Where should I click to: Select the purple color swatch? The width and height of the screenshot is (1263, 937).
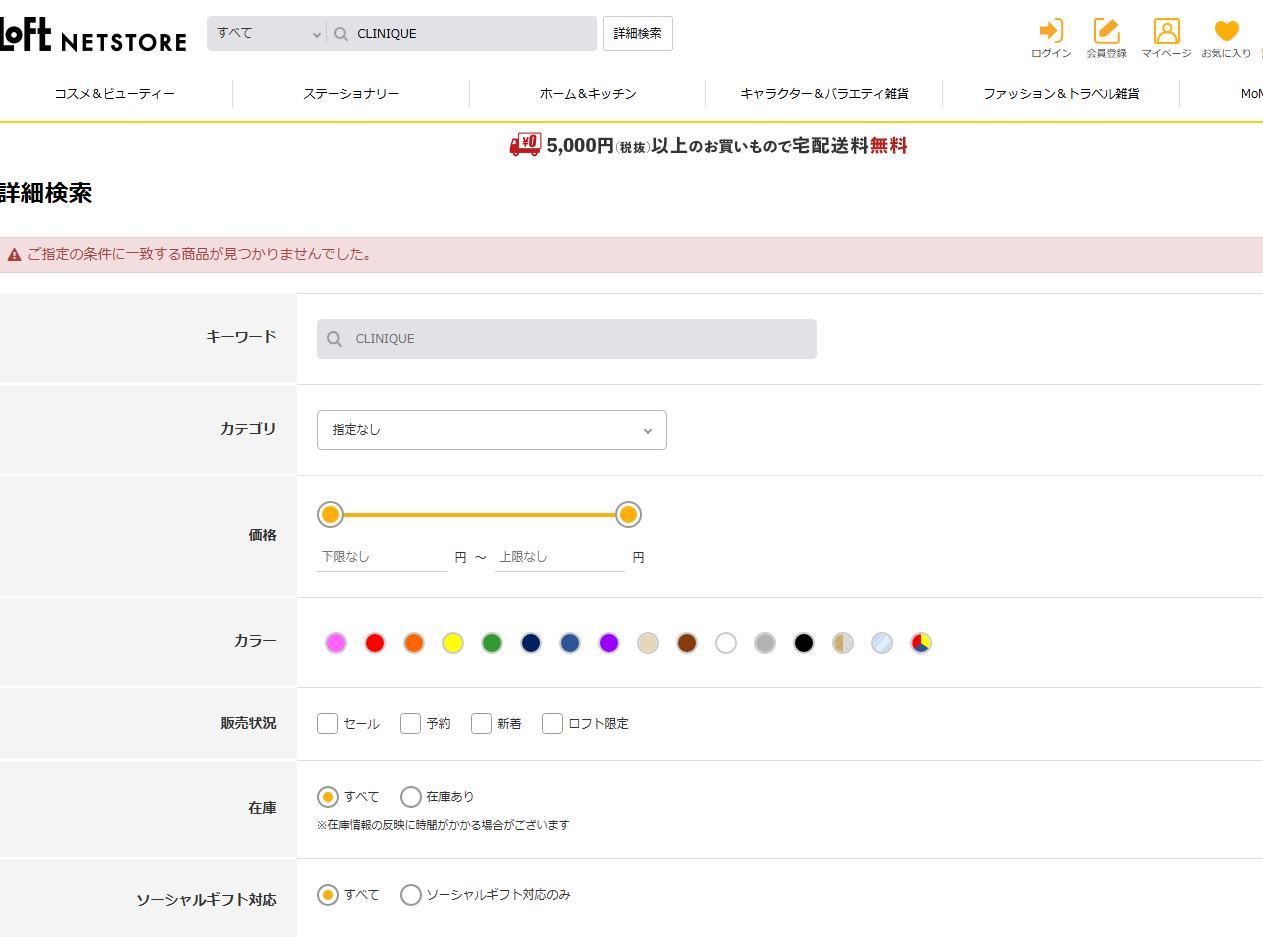tap(609, 643)
